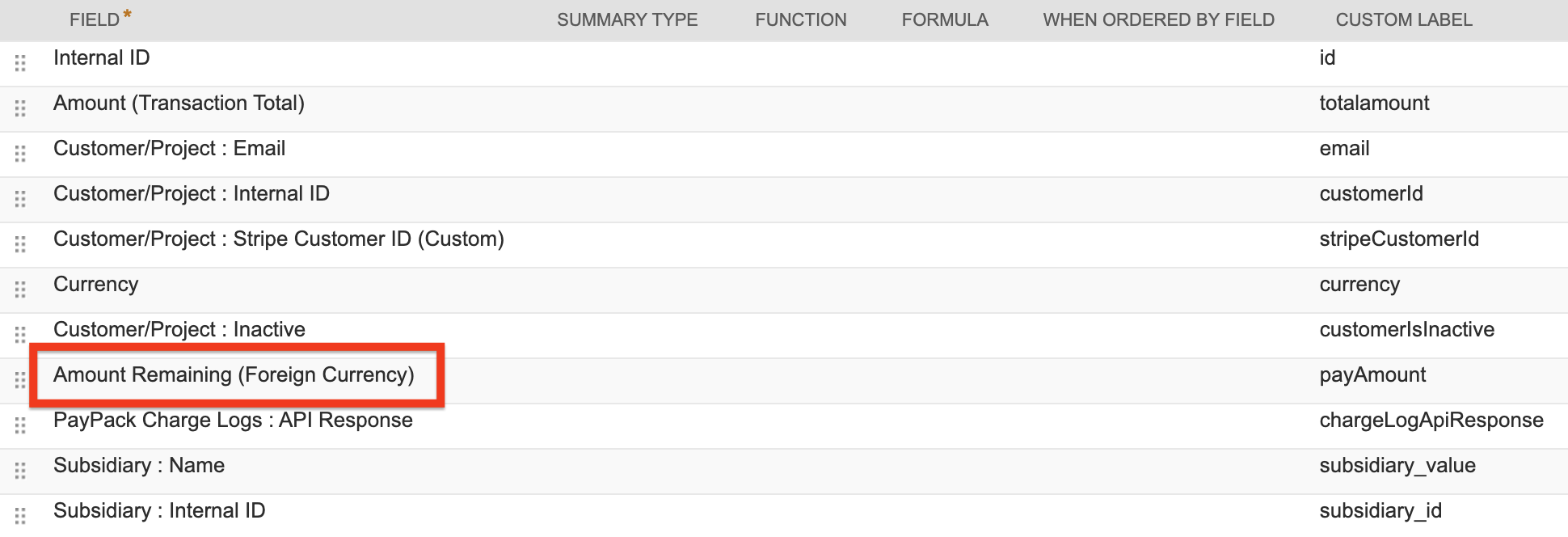This screenshot has width=1568, height=537.
Task: Click drag handle for Subsidiary : Internal ID
Action: [20, 516]
